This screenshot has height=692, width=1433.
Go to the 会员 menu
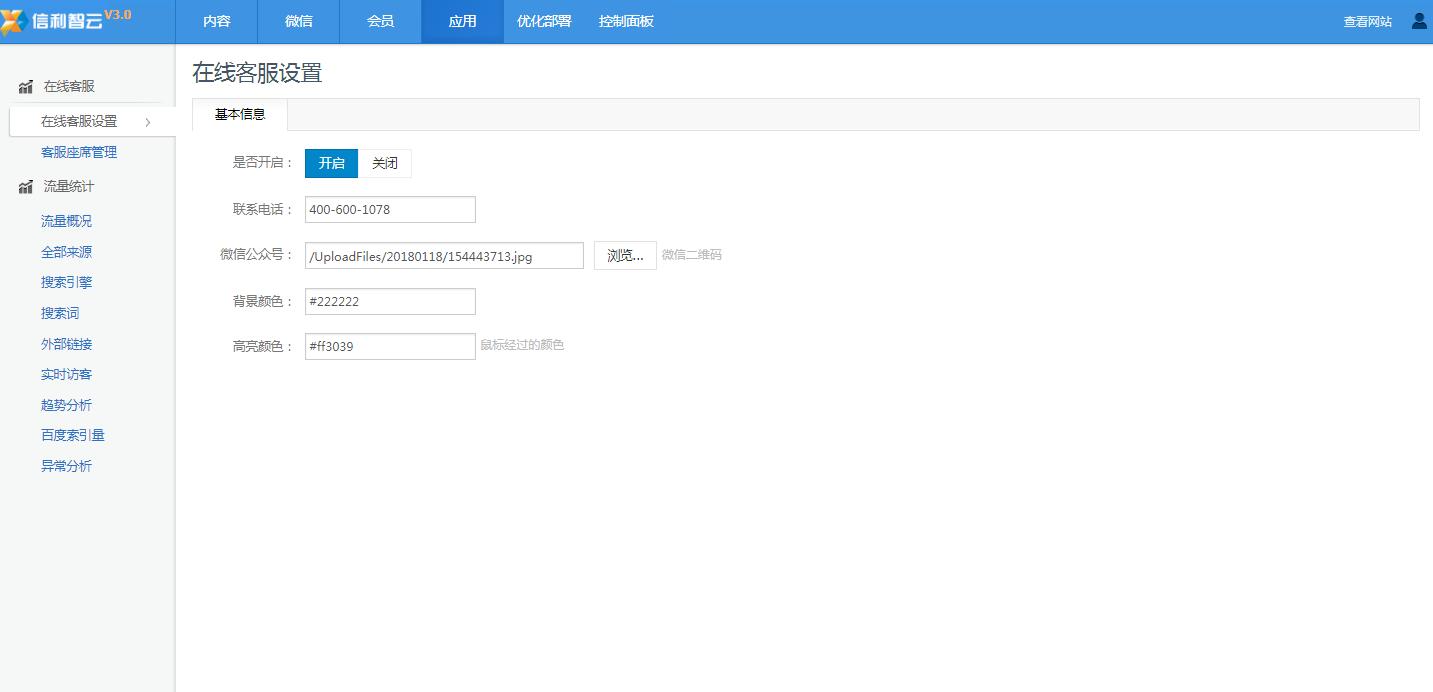point(380,21)
